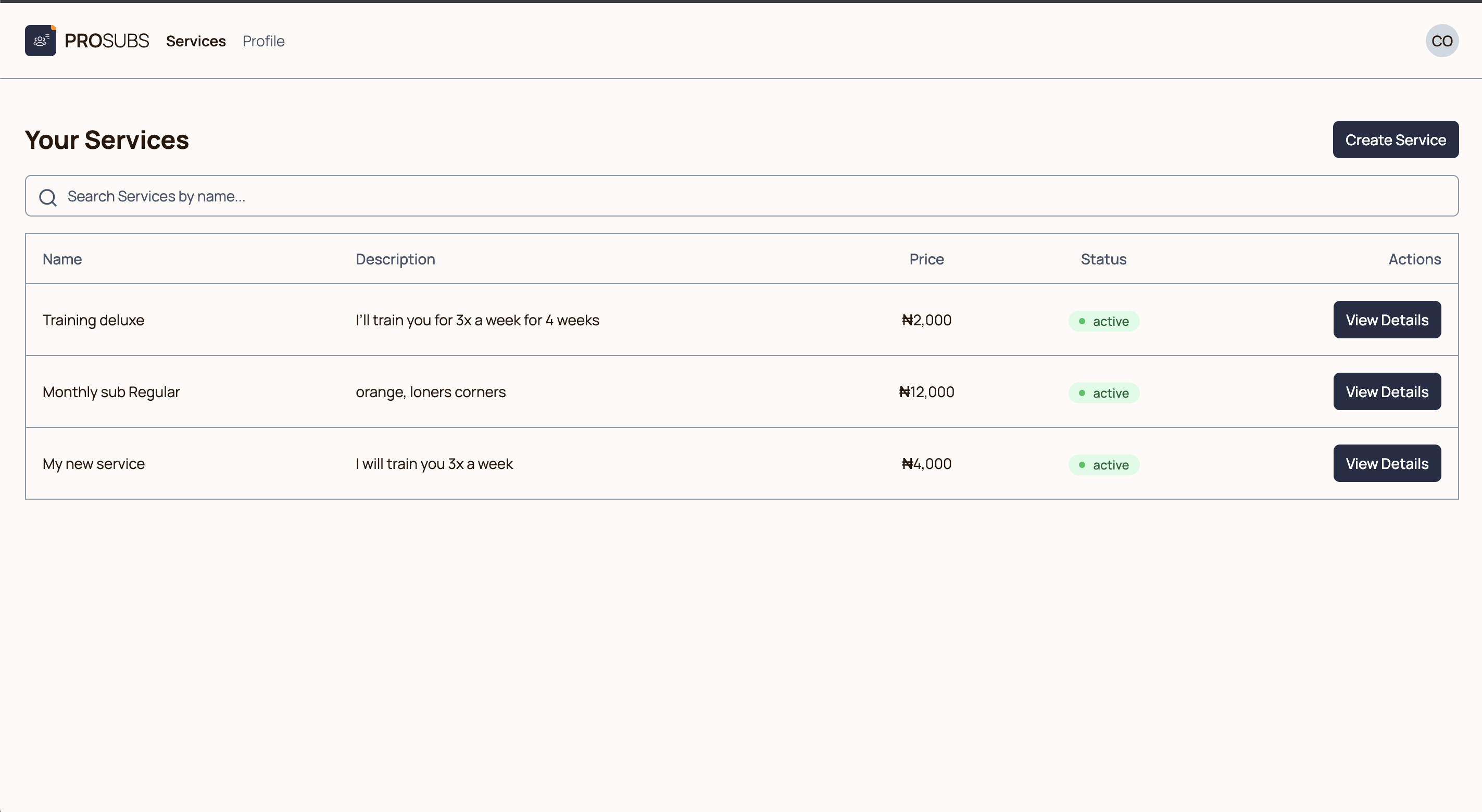This screenshot has height=812, width=1482.
Task: Select the Training deluxe name cell
Action: (x=93, y=320)
